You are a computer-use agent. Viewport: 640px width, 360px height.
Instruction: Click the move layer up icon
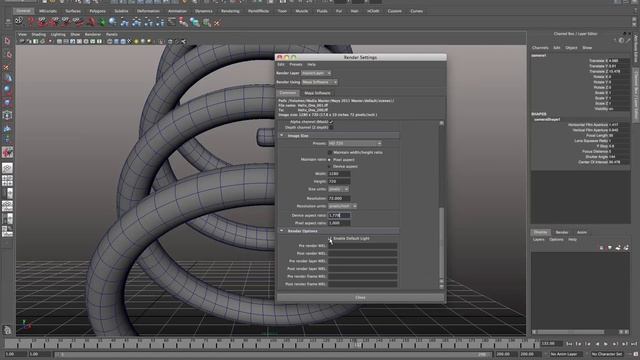602,248
